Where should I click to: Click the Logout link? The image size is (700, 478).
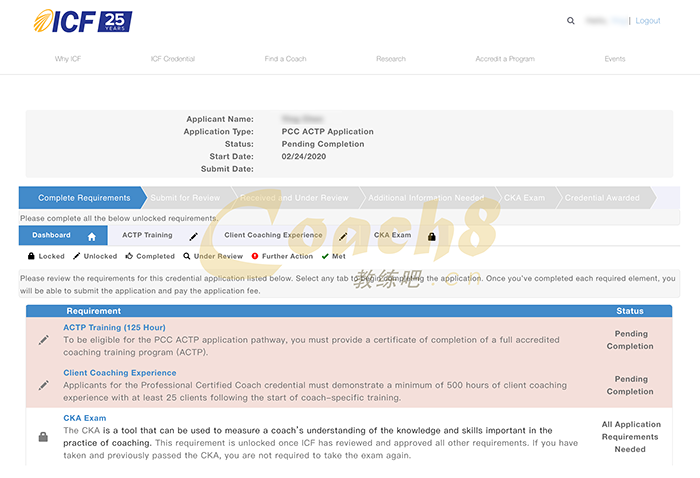click(648, 21)
